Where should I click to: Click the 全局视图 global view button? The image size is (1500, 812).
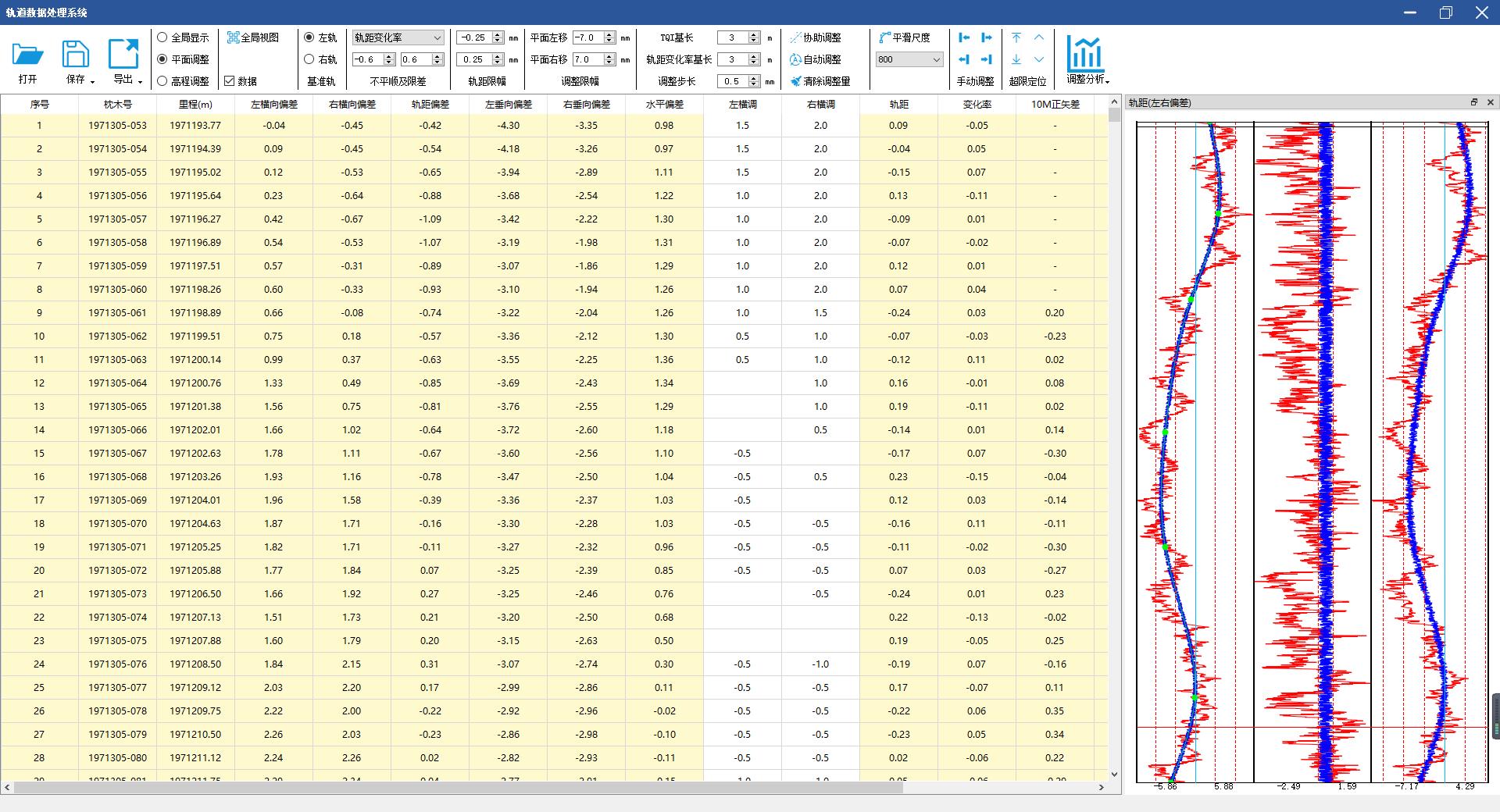click(x=252, y=37)
